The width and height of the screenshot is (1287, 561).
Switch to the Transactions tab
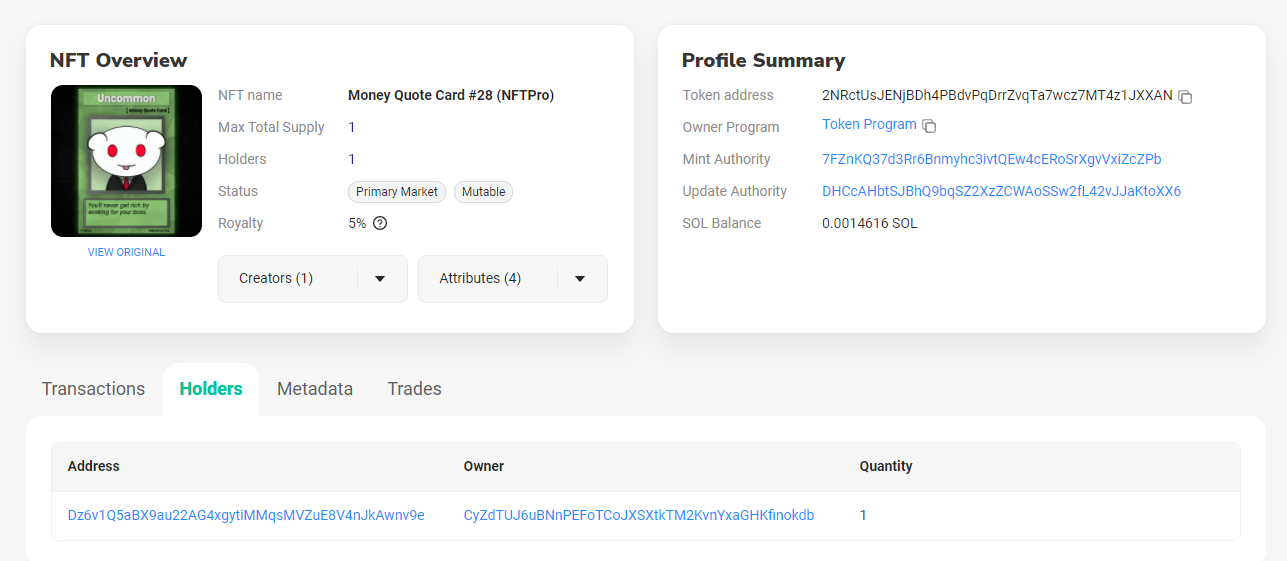coord(93,389)
